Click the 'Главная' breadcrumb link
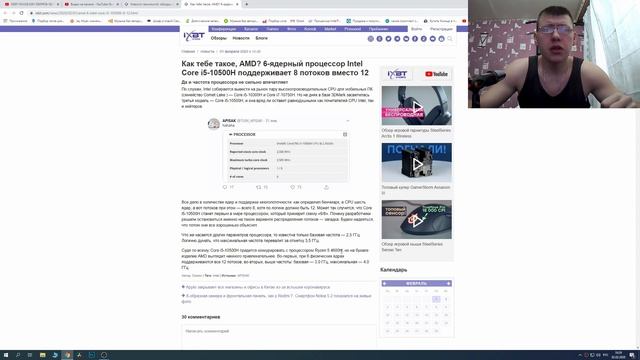 [x=188, y=52]
